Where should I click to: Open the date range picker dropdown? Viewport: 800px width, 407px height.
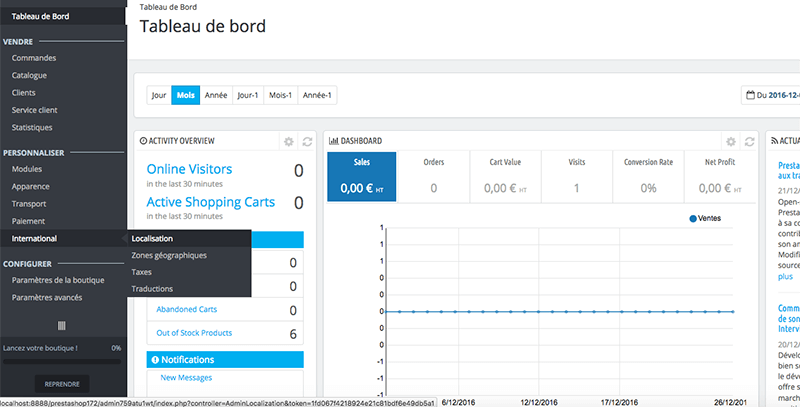tap(775, 96)
